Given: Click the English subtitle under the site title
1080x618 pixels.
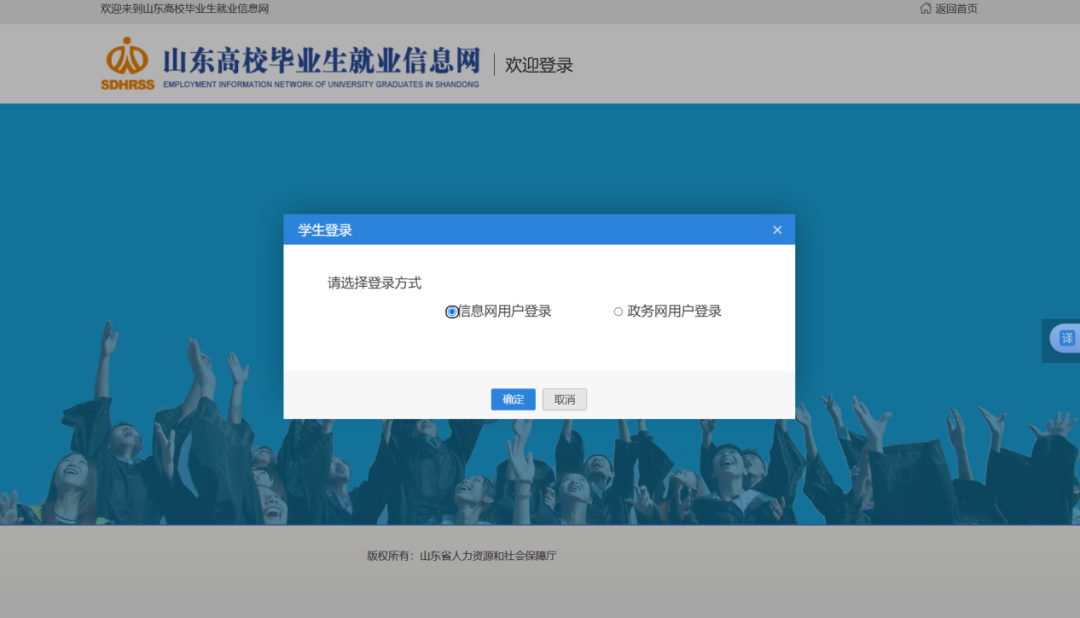Looking at the screenshot, I should (x=321, y=85).
